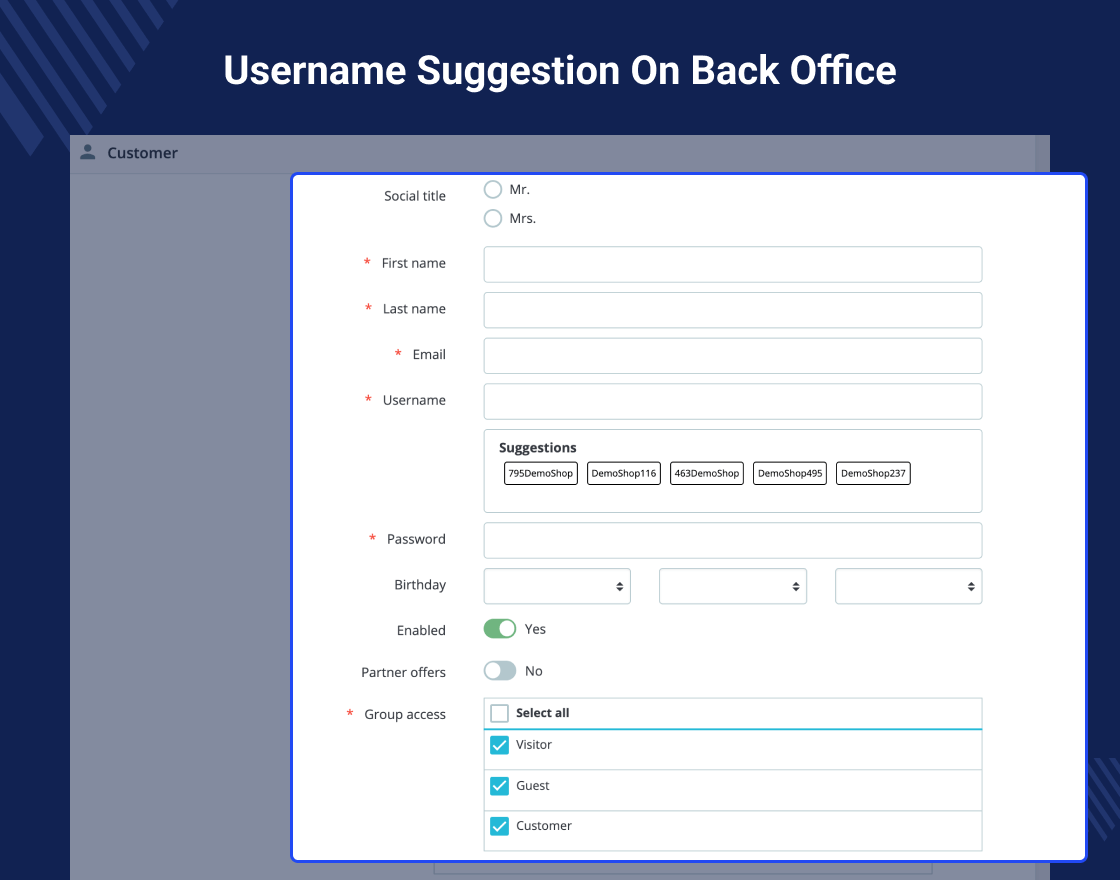1120x880 pixels.
Task: Click the Password input field
Action: [x=733, y=541]
